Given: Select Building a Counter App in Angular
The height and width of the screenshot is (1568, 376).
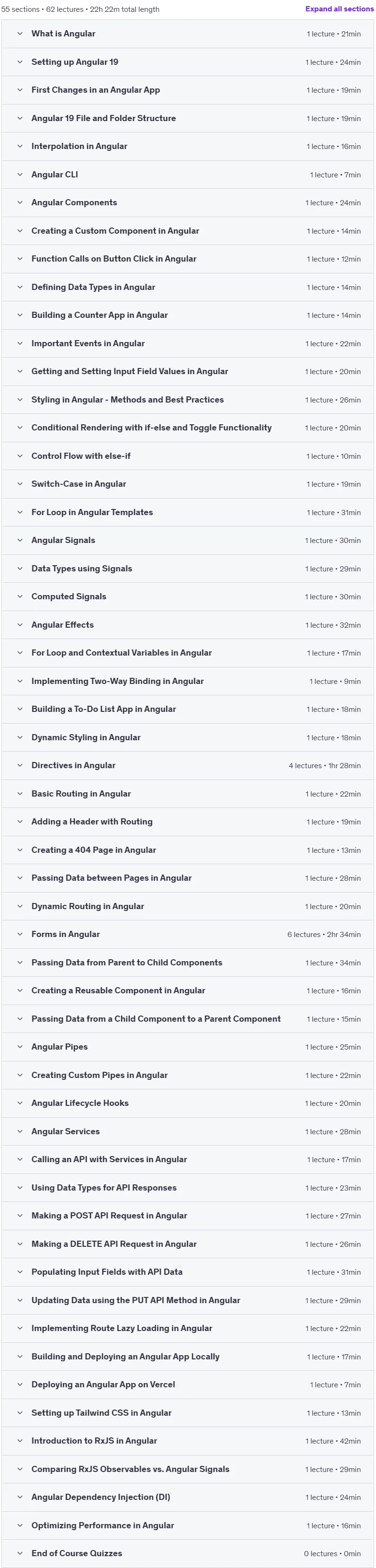Looking at the screenshot, I should click(x=99, y=315).
